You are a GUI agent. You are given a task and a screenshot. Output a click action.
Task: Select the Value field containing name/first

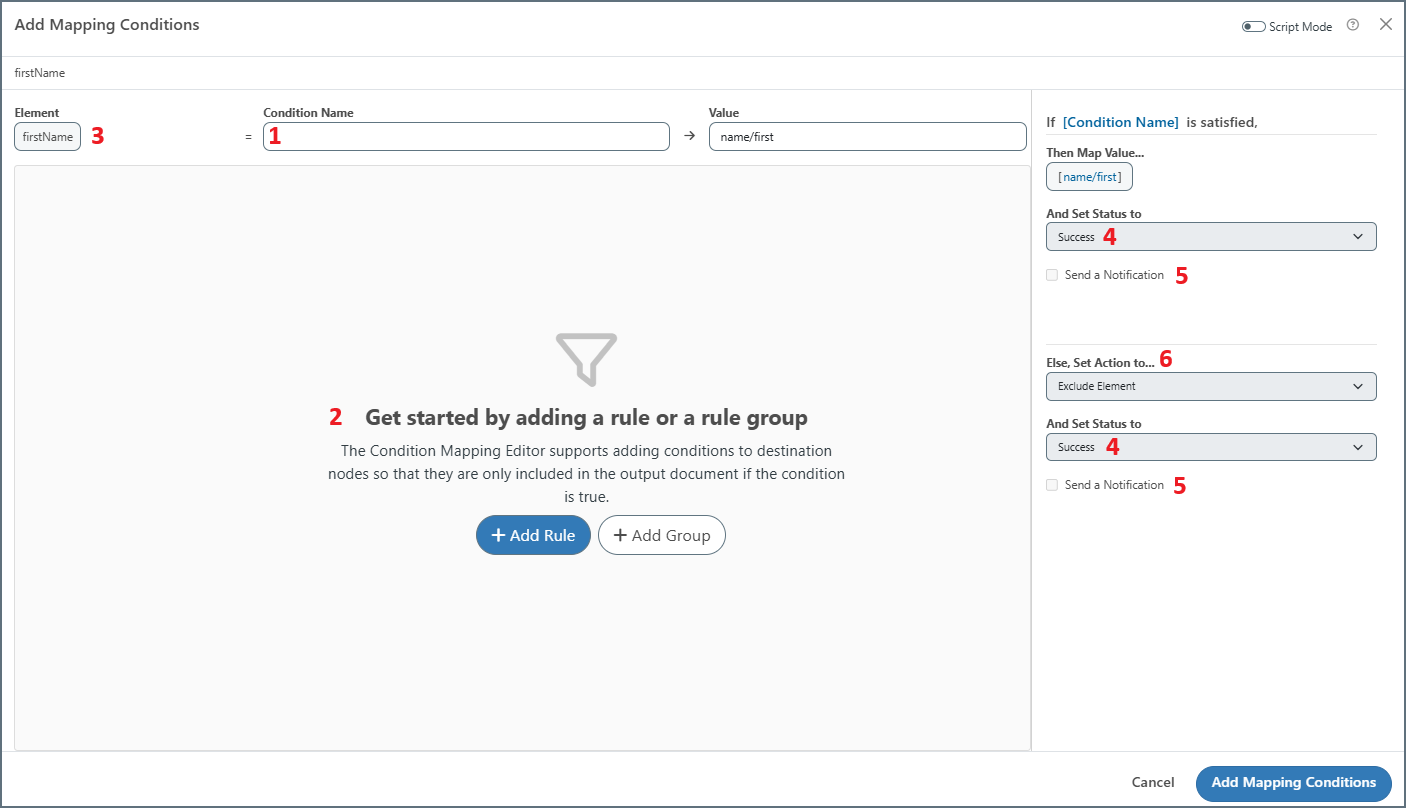click(x=867, y=136)
